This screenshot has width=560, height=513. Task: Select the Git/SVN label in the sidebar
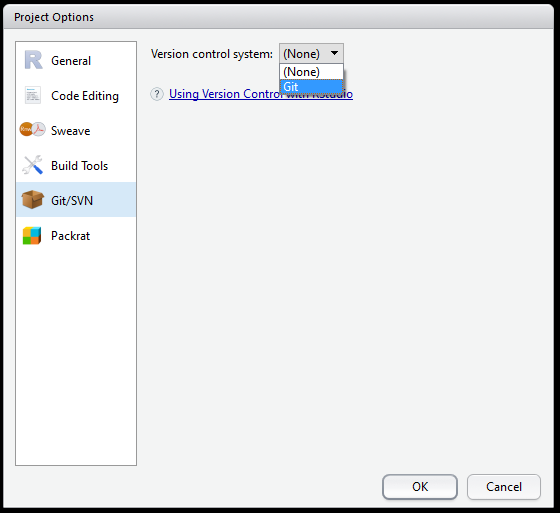(x=72, y=200)
